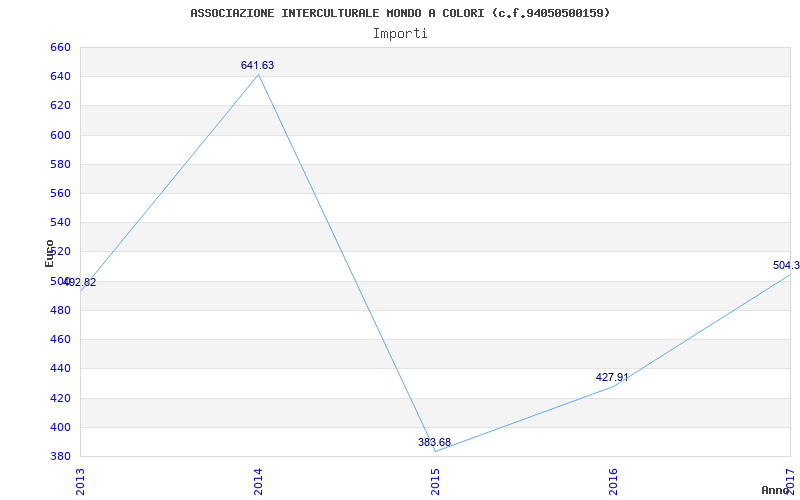The height and width of the screenshot is (500, 800).
Task: Select data label 492.82
Action: [x=79, y=282]
